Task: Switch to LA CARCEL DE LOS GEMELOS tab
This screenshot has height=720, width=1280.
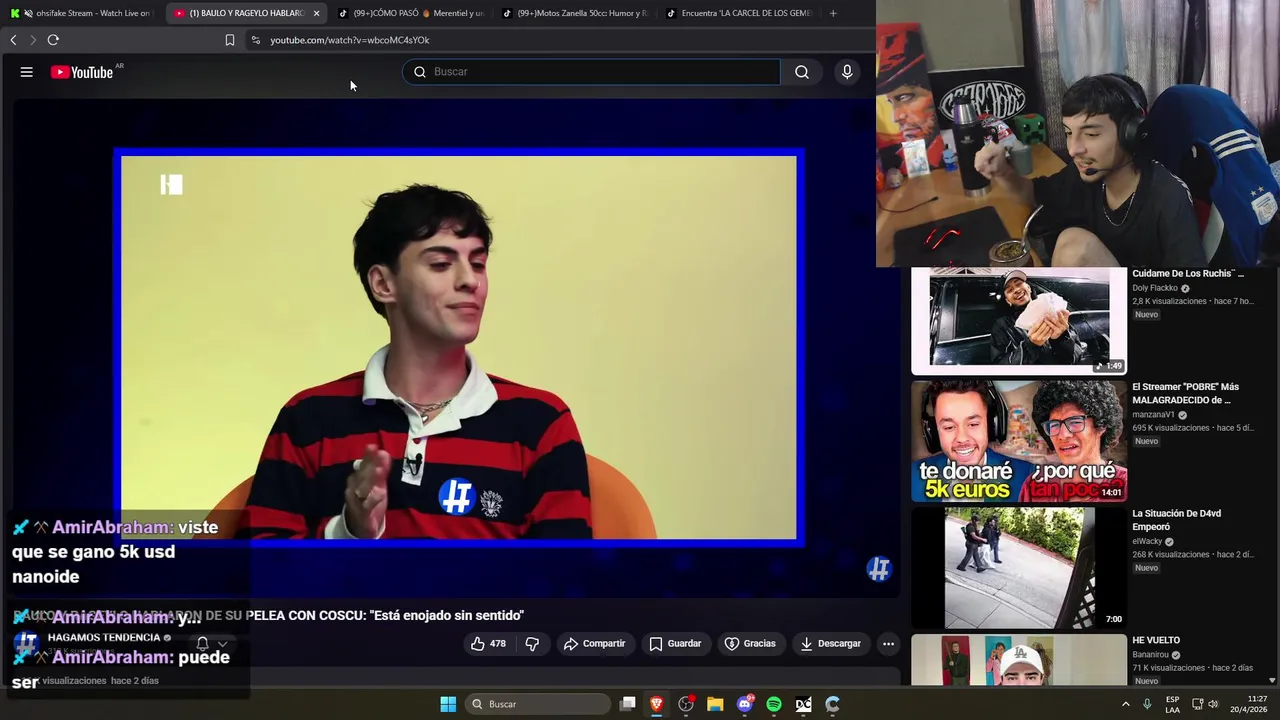Action: 738,13
